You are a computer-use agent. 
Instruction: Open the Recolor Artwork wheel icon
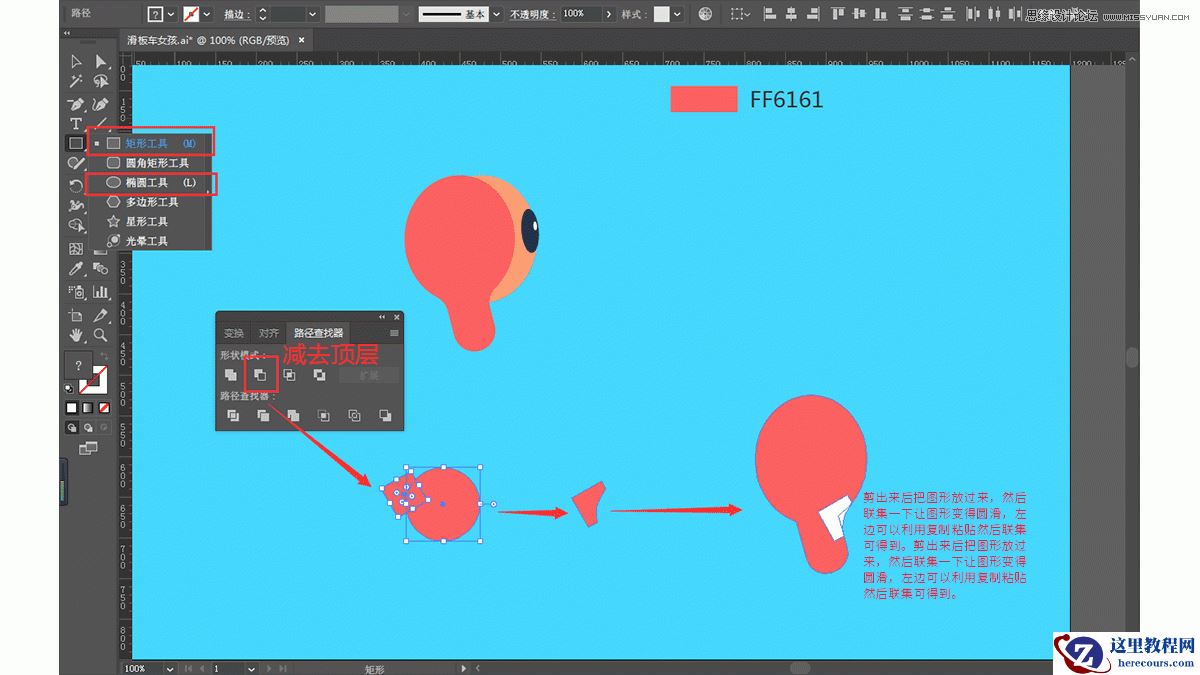tap(705, 14)
